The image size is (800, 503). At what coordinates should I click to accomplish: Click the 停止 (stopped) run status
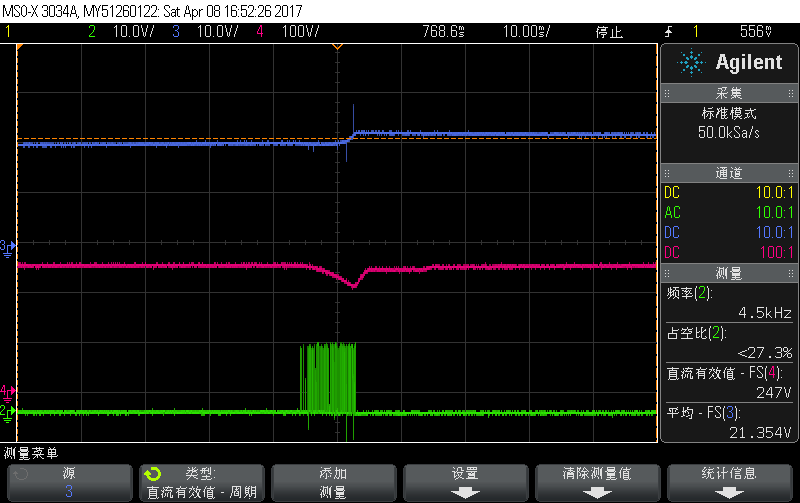[609, 32]
